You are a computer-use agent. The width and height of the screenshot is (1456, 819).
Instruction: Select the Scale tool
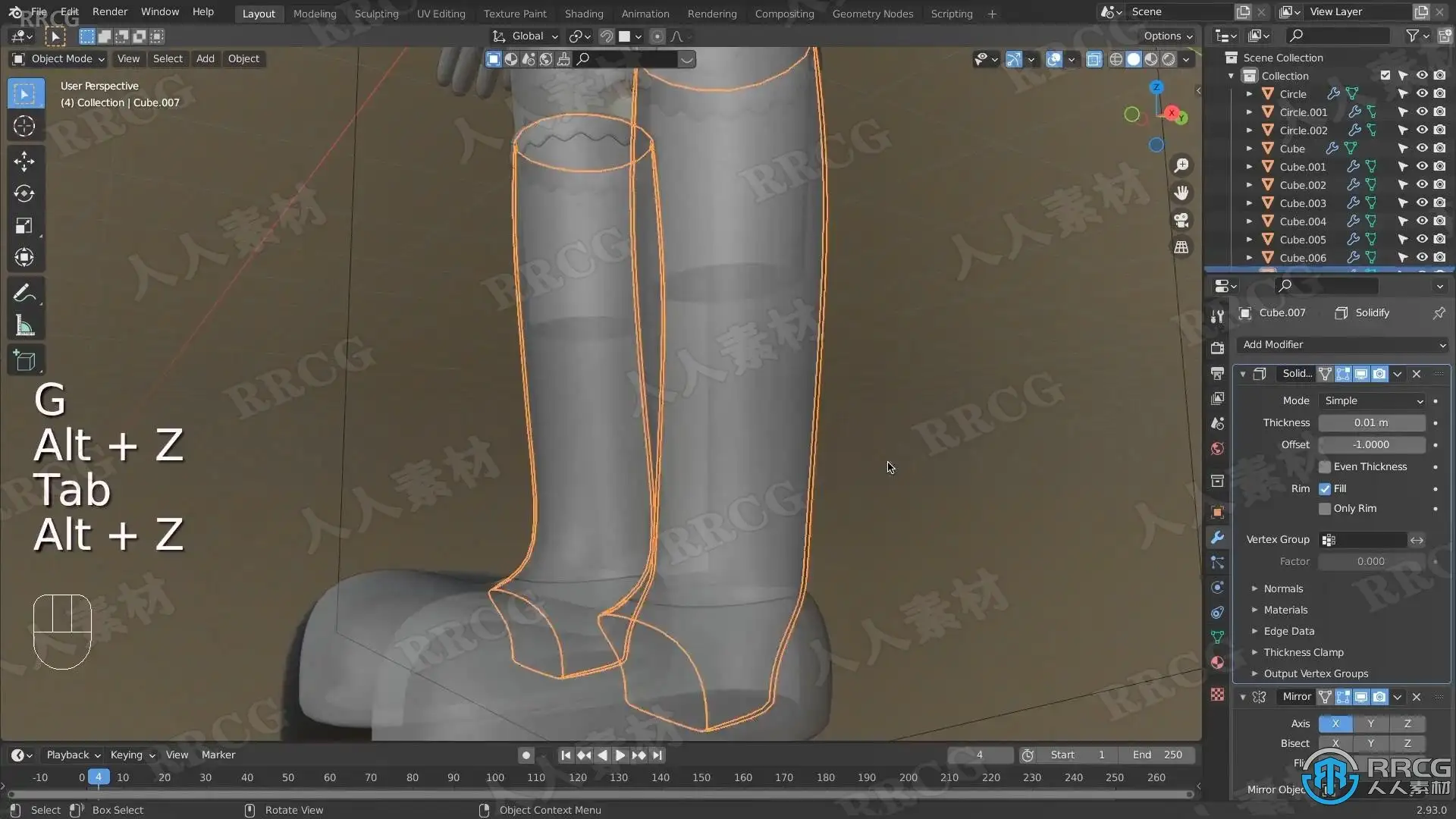point(24,226)
